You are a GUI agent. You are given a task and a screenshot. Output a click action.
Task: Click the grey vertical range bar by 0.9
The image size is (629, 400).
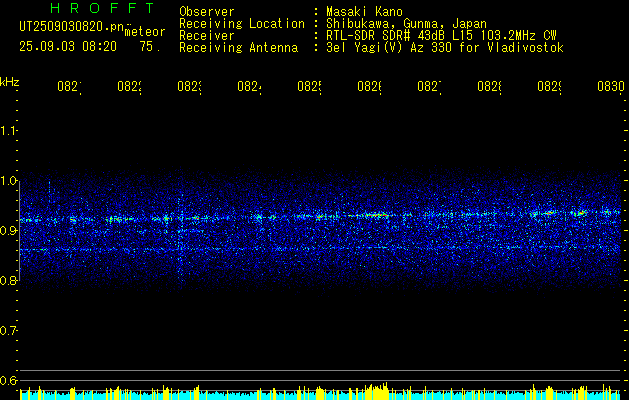[x=19, y=231]
